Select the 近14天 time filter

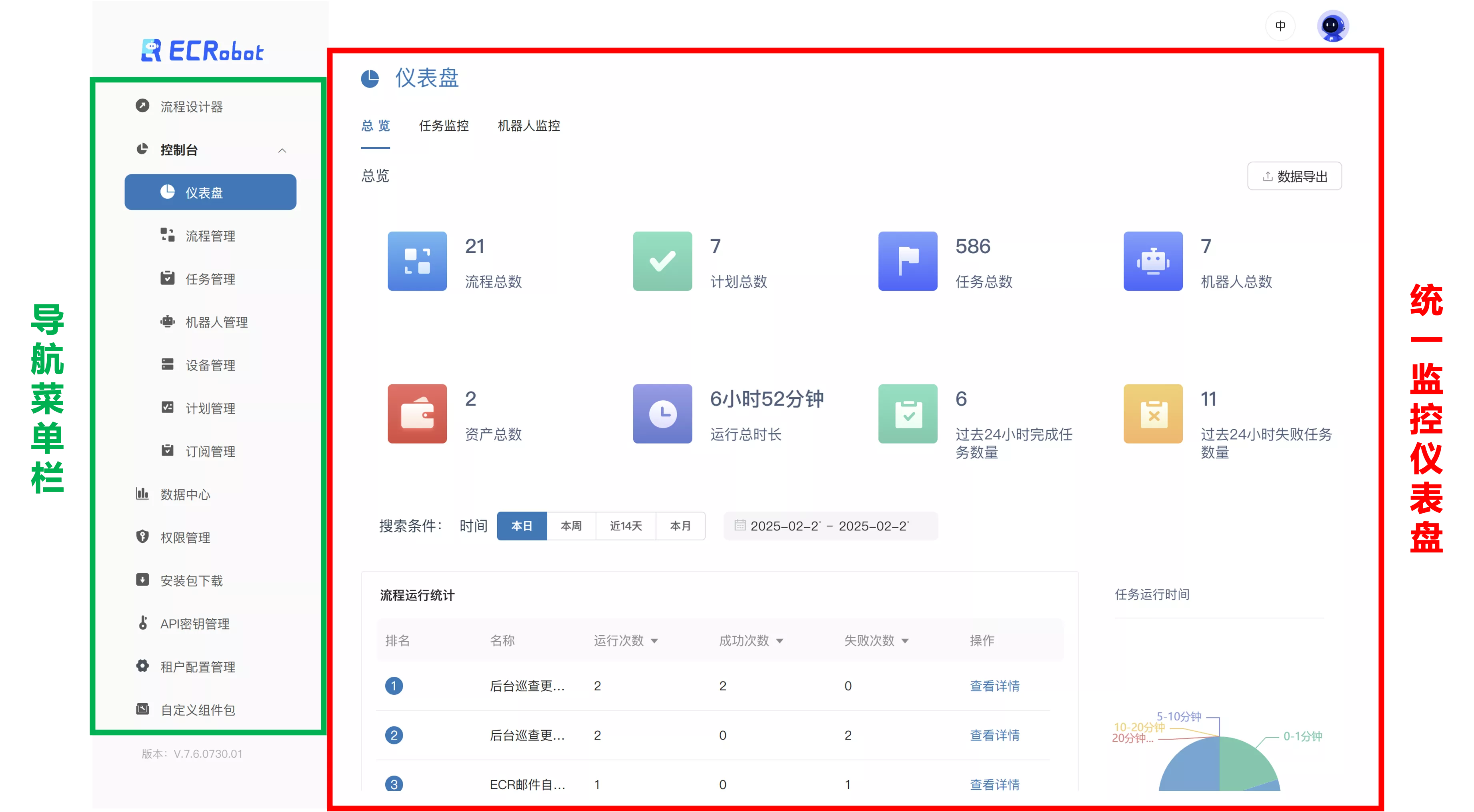pos(626,526)
